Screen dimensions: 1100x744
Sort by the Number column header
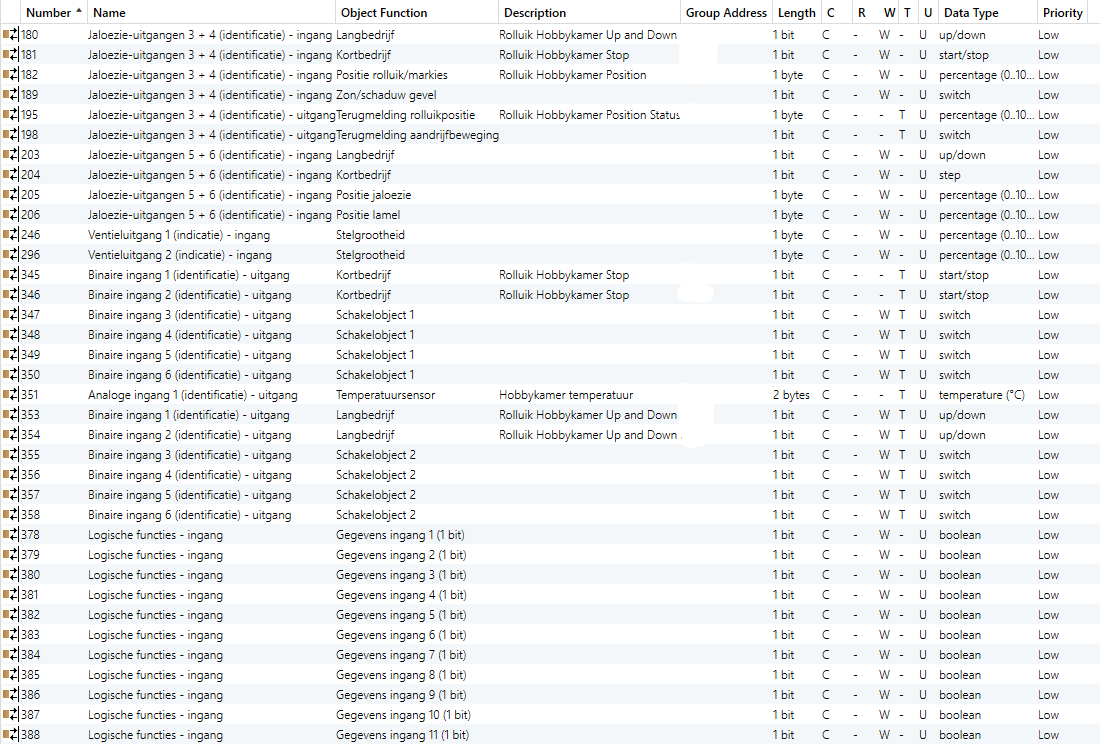click(53, 13)
